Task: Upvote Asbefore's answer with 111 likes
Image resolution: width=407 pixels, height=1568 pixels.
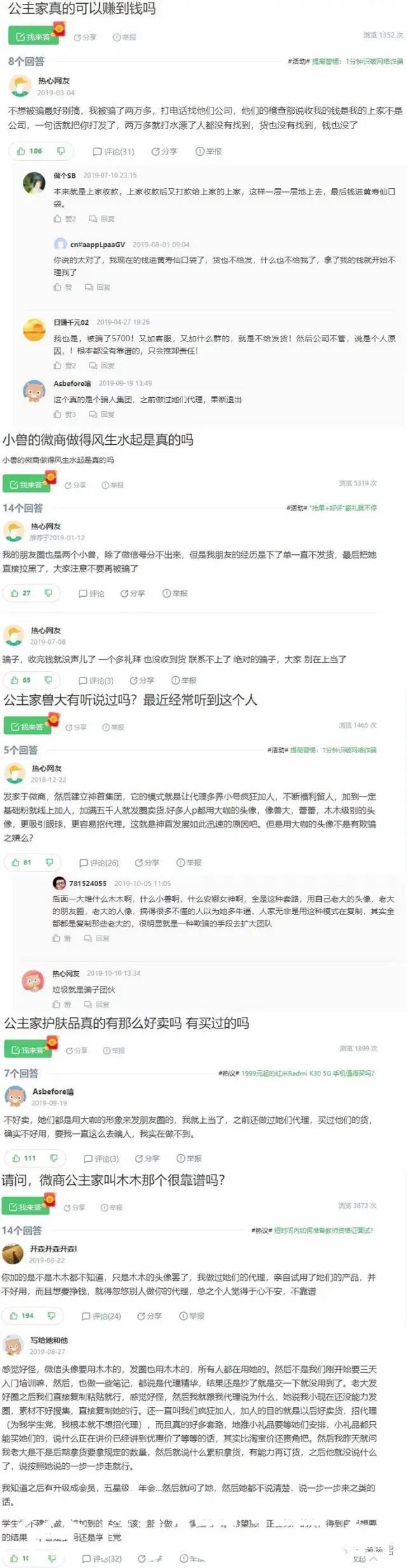Action: pyautogui.click(x=24, y=1158)
